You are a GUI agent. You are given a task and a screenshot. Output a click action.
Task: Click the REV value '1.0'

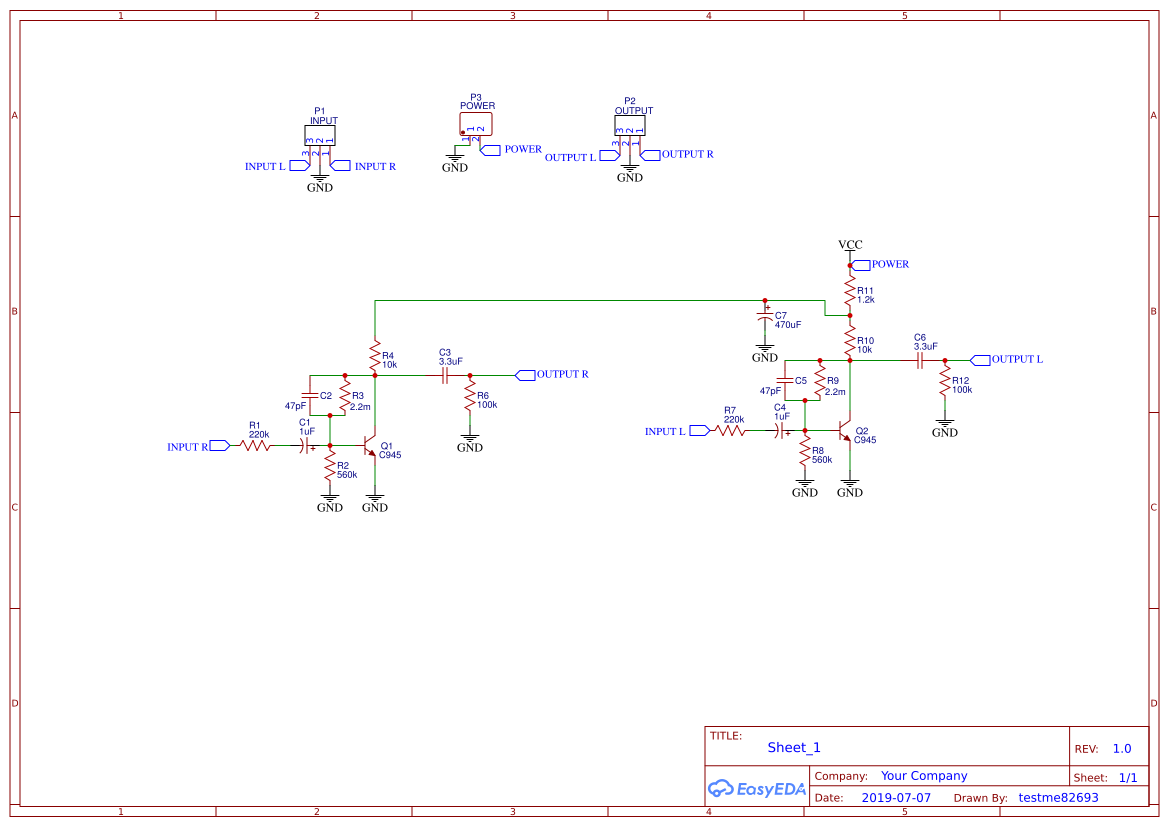tap(1122, 749)
